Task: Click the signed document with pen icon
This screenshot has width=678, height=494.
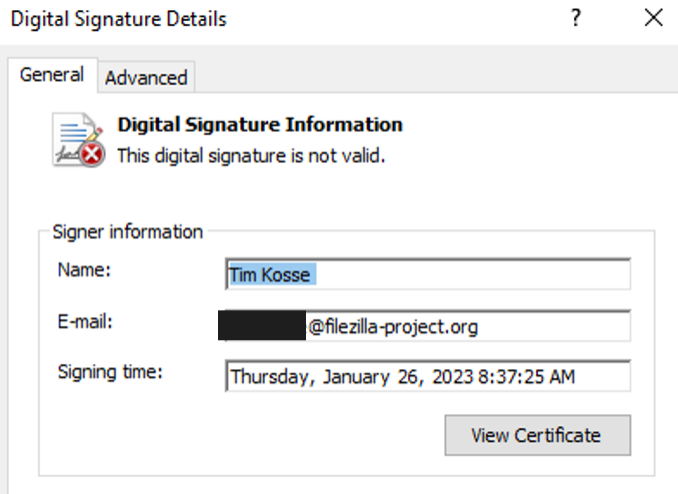Action: tap(76, 135)
